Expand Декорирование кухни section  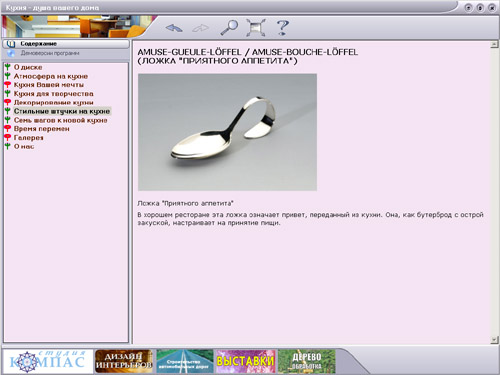53,102
